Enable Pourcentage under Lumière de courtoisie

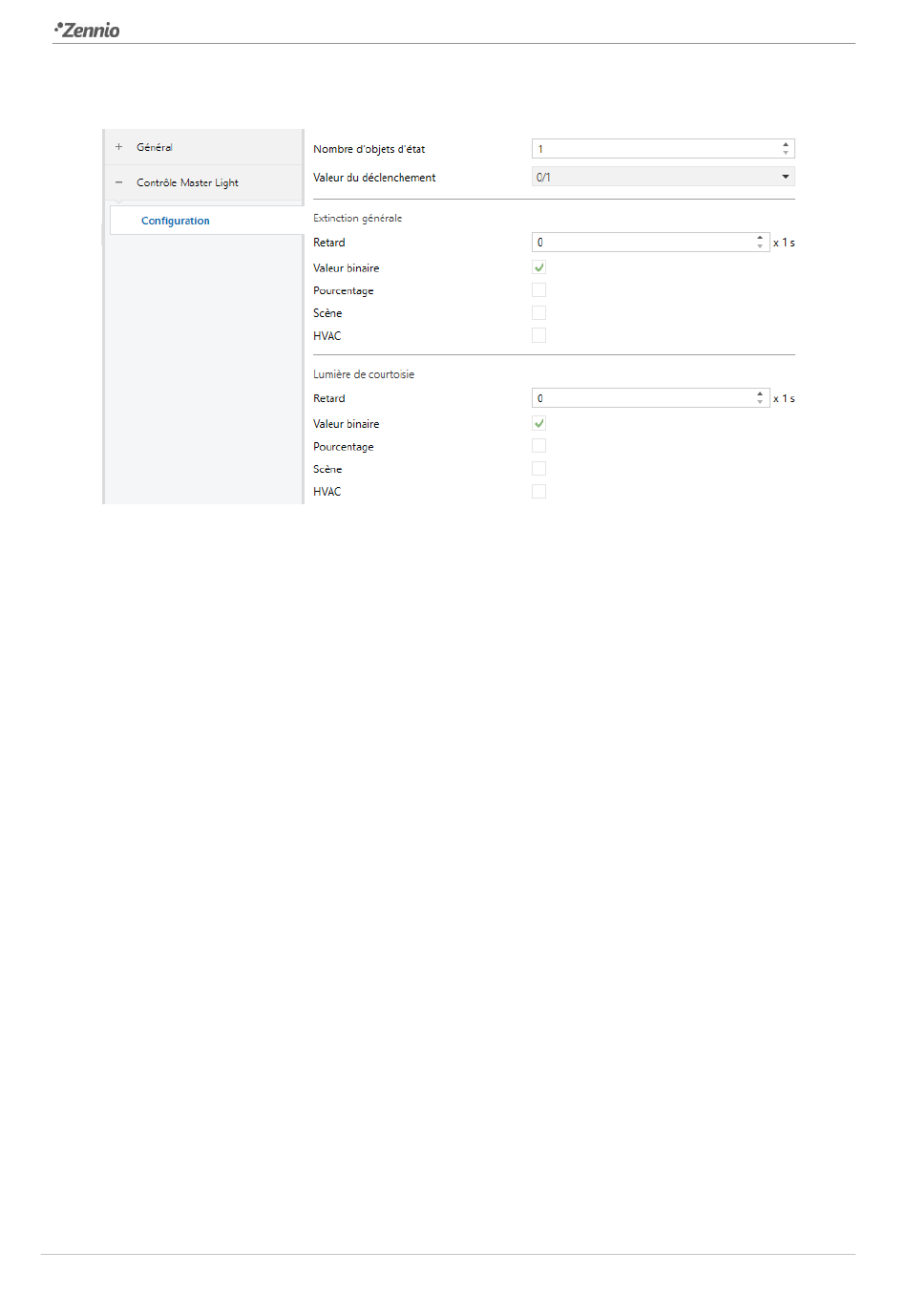(x=539, y=446)
